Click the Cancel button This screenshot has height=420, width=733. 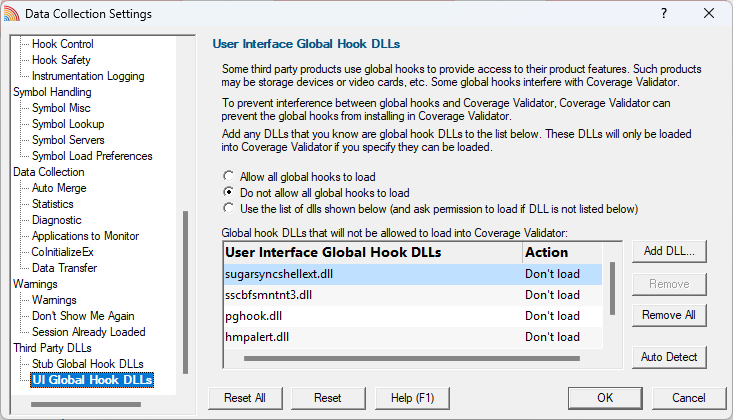click(689, 398)
